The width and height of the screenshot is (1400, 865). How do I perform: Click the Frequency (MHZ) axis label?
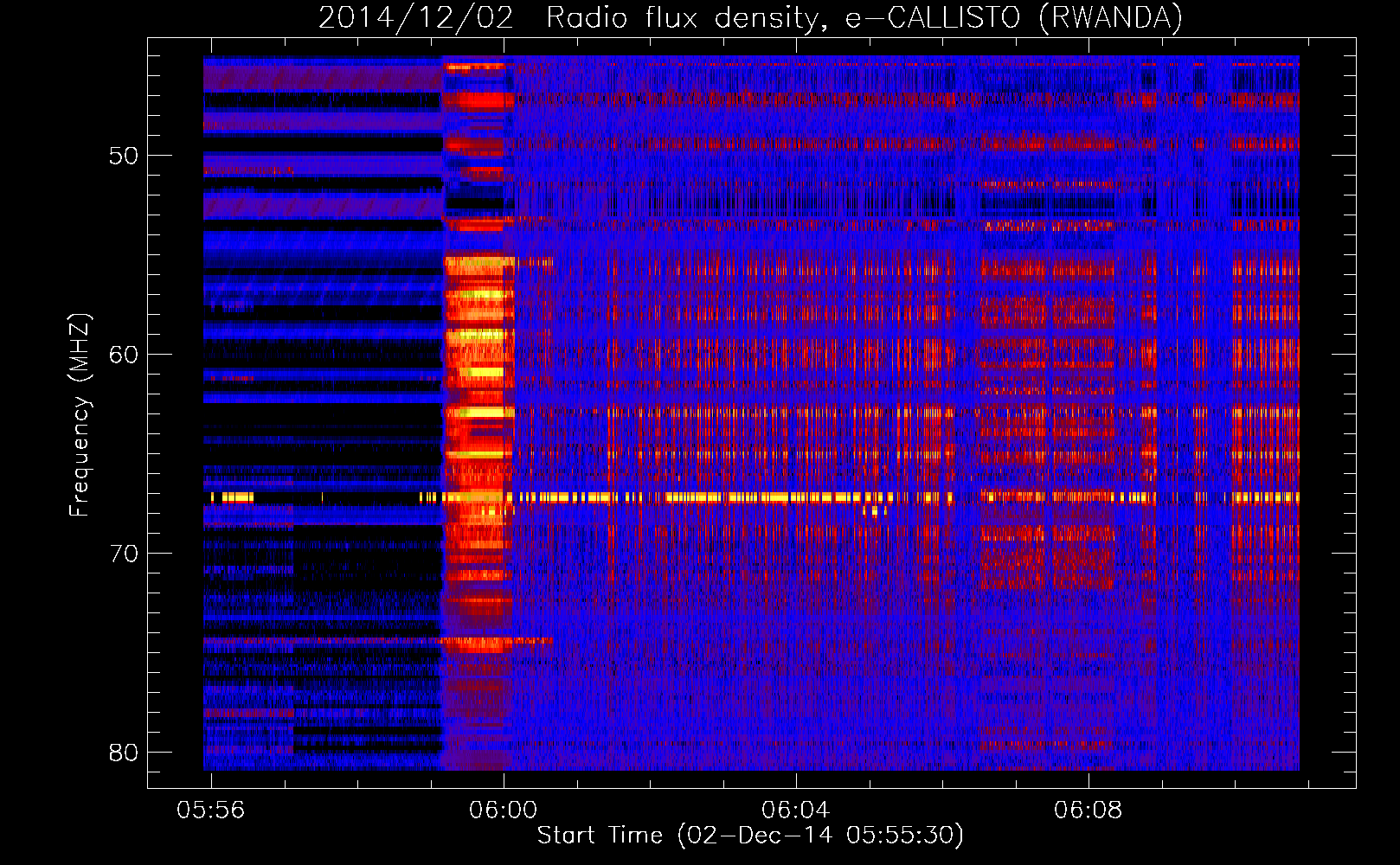(x=79, y=415)
